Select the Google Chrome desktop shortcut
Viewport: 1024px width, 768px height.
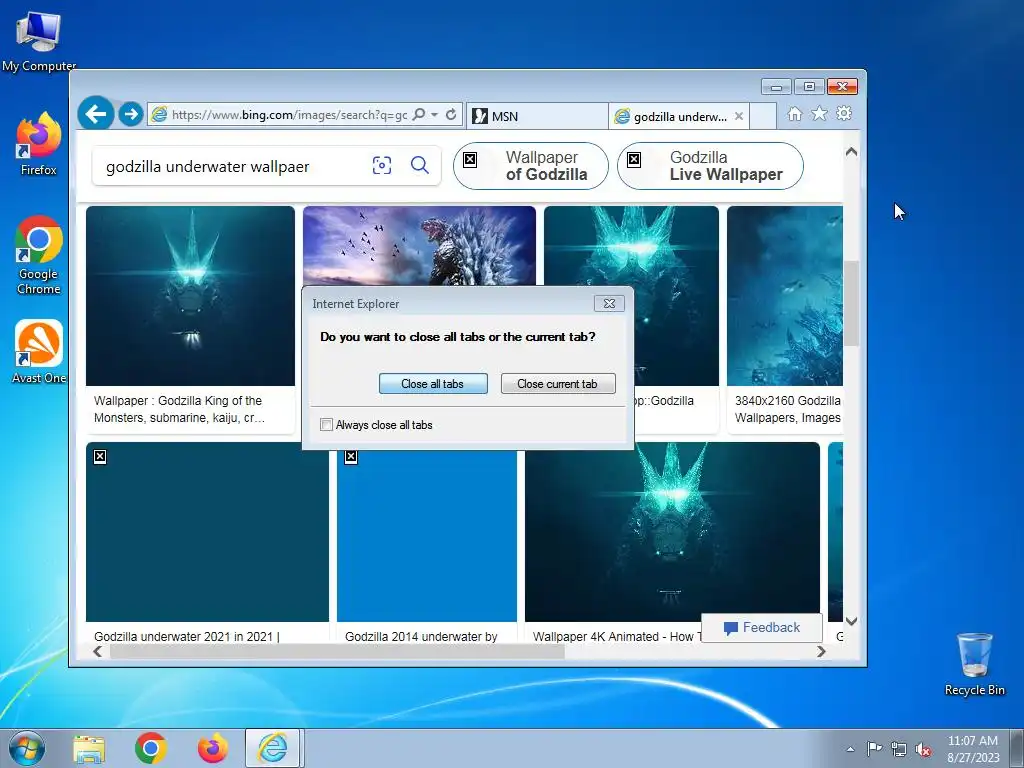(39, 255)
